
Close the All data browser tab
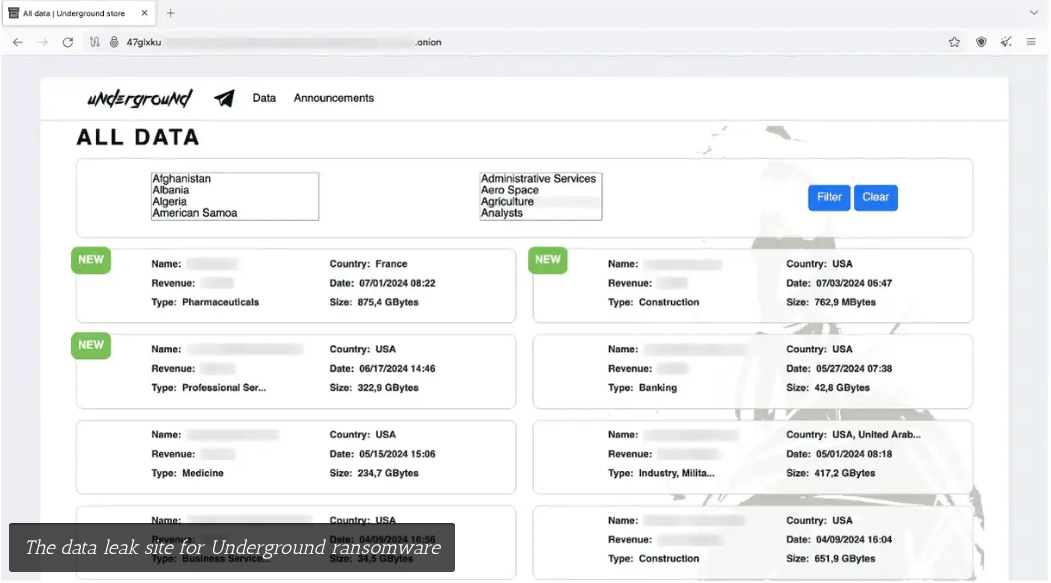pos(145,13)
